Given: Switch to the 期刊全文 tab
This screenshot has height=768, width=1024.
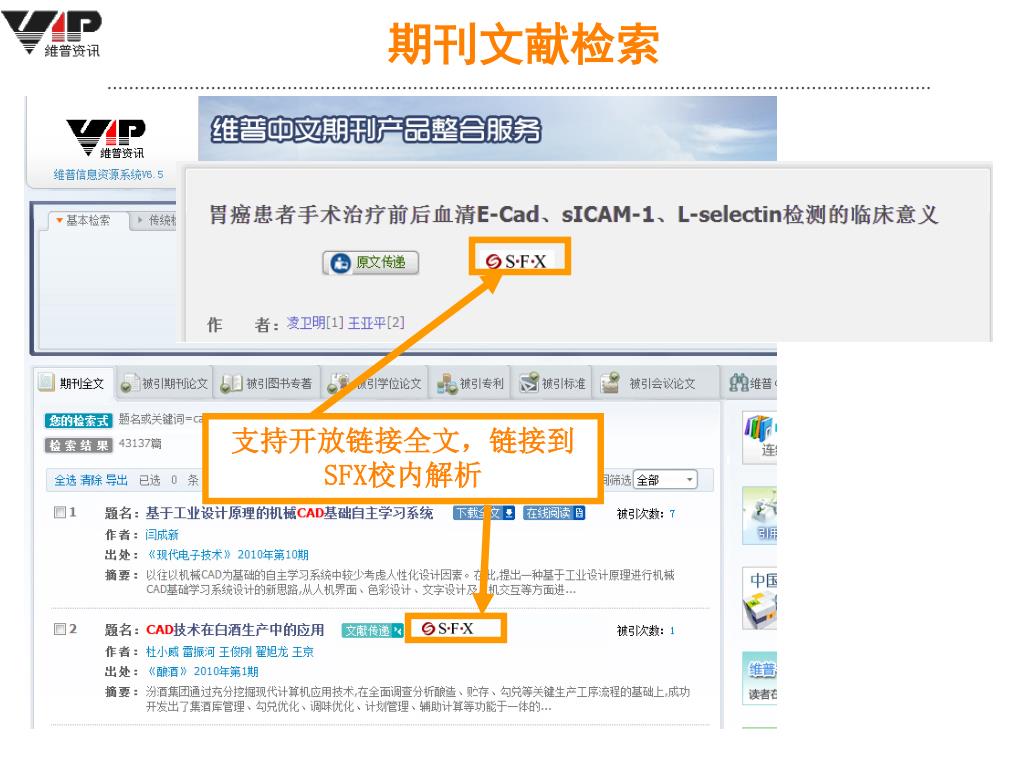Looking at the screenshot, I should 72,383.
